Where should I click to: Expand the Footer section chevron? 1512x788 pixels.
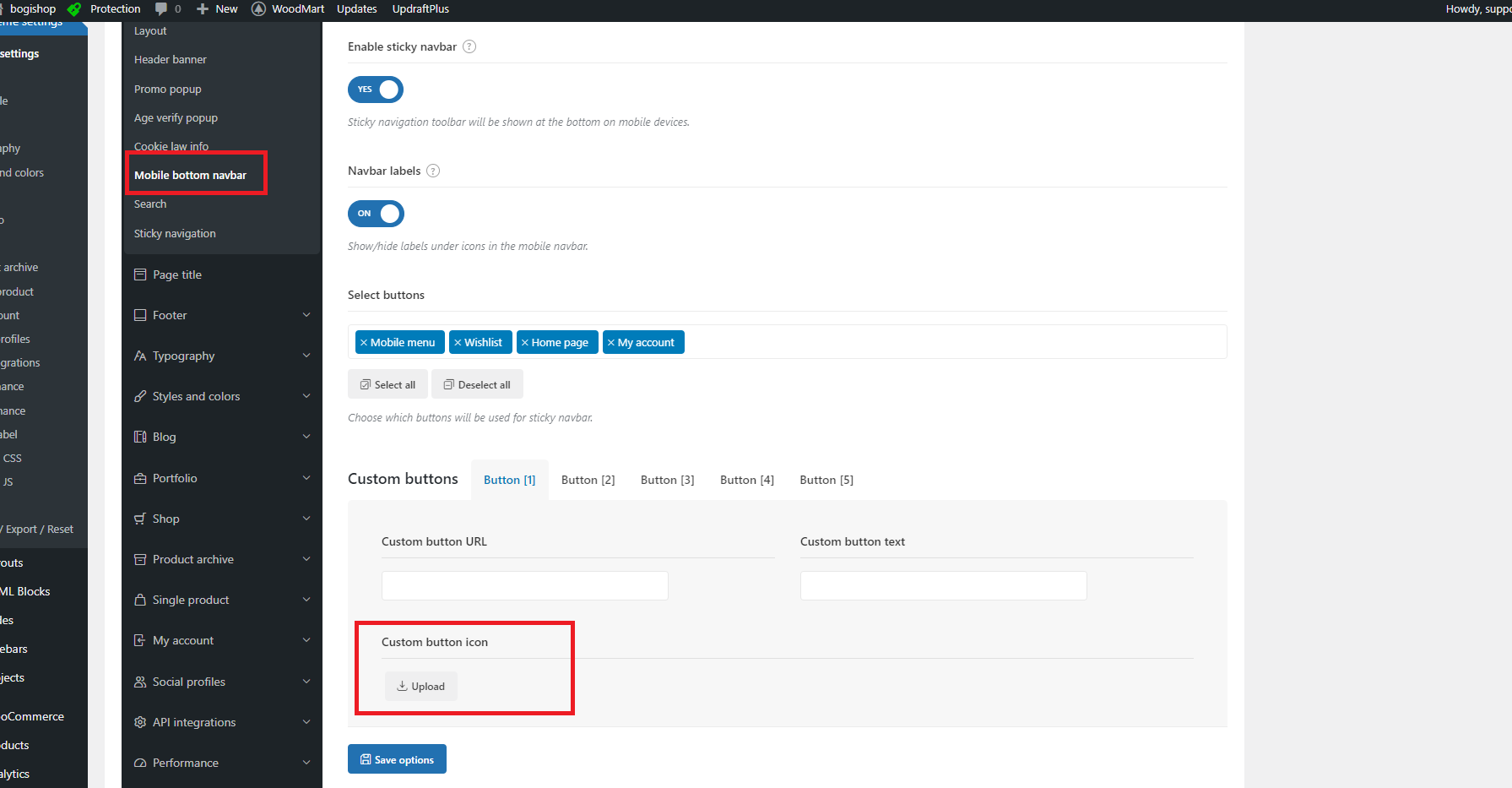click(306, 315)
